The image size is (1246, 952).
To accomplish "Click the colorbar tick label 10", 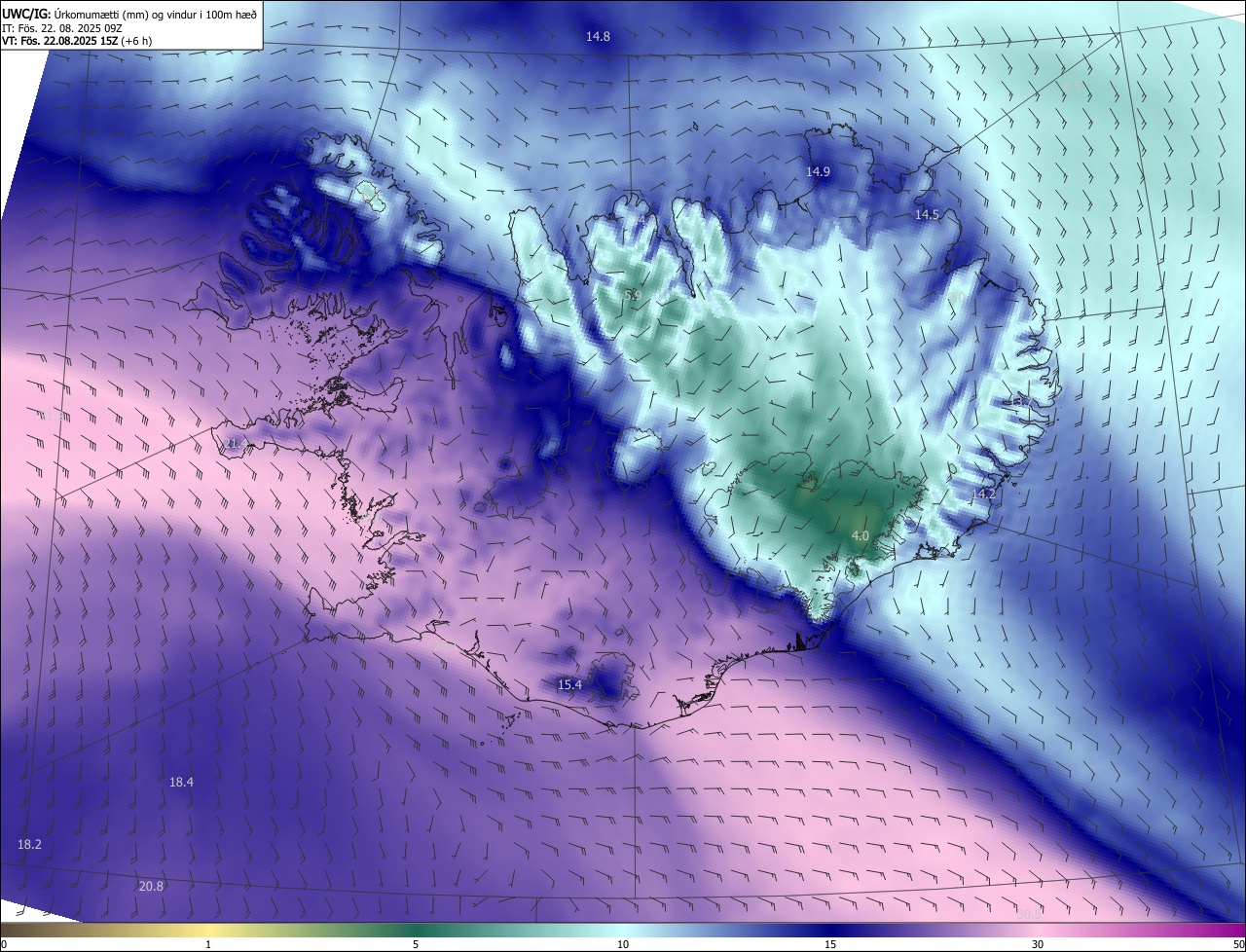I will click(x=623, y=944).
